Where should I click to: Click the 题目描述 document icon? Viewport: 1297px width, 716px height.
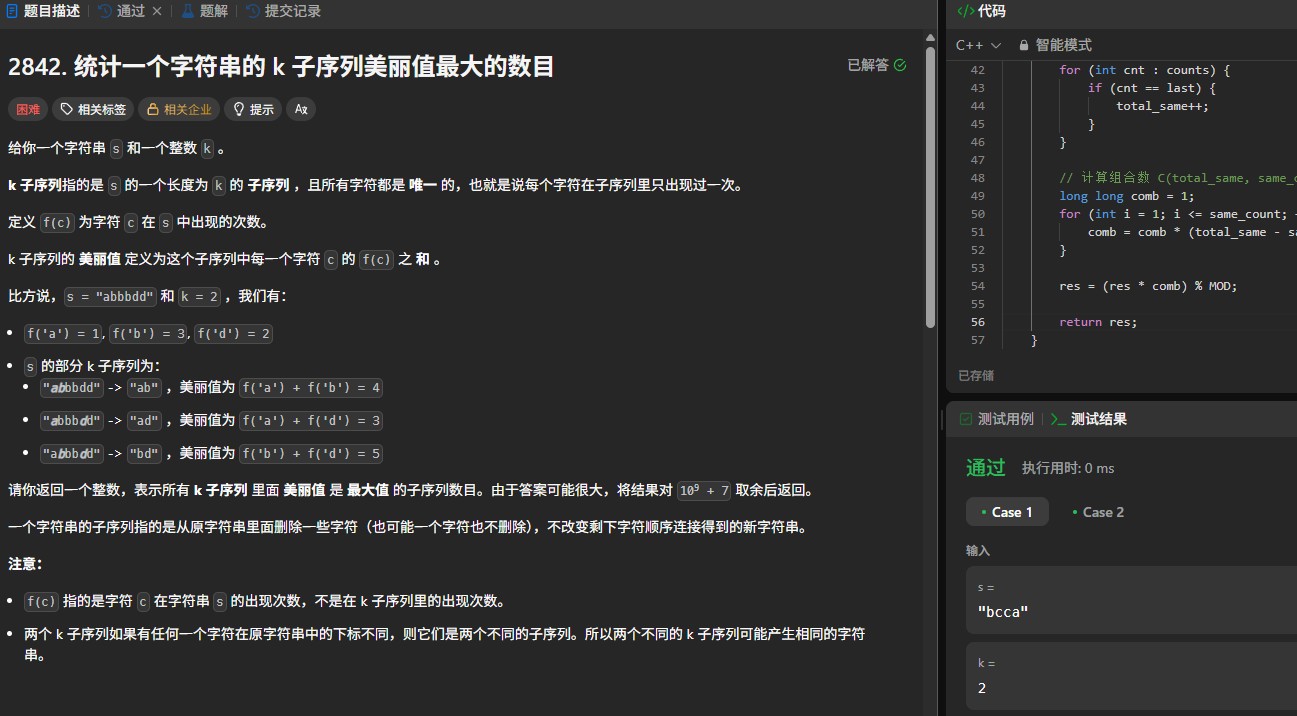click(x=12, y=11)
